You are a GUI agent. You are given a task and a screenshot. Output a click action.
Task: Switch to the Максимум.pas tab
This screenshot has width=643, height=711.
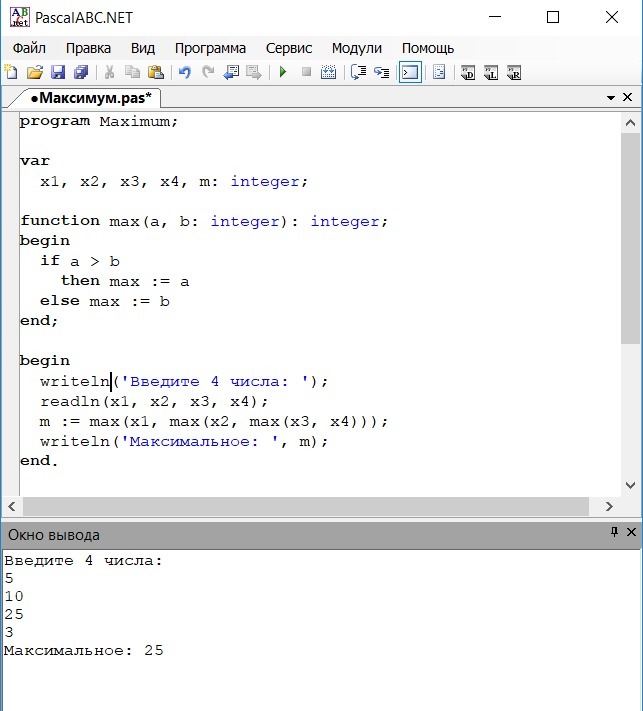click(x=88, y=98)
